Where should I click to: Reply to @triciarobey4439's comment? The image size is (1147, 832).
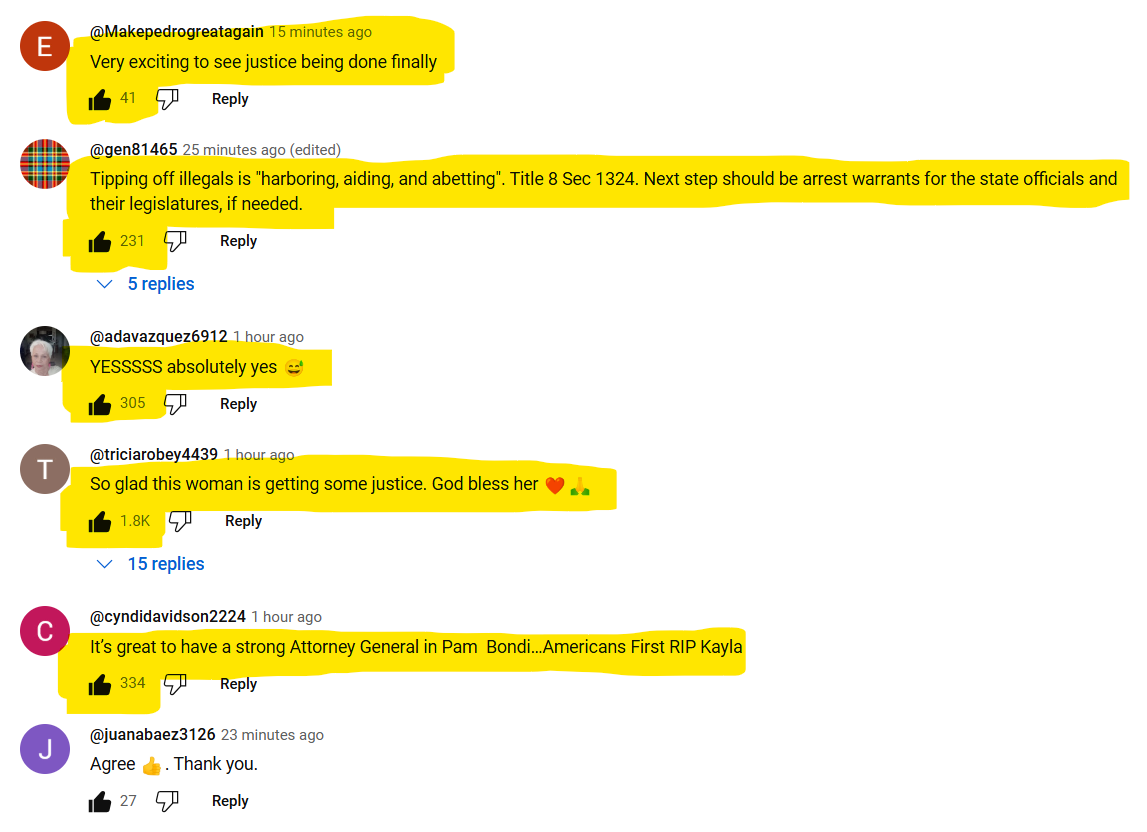(x=244, y=521)
